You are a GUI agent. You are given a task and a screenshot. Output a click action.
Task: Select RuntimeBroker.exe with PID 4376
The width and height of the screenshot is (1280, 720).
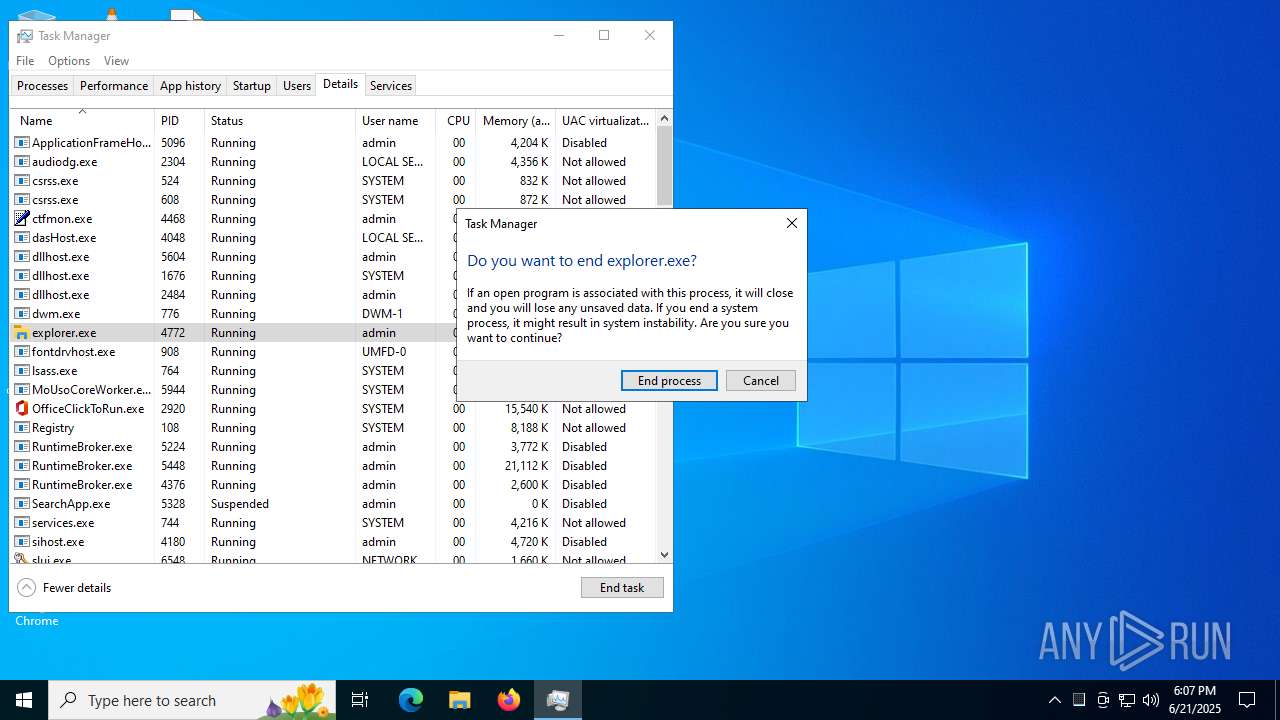[x=333, y=485]
